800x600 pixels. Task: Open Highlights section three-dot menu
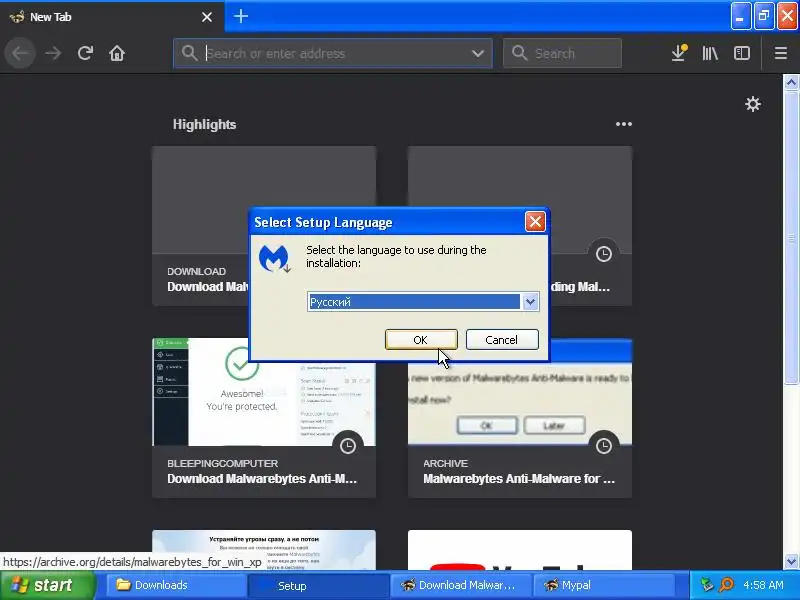click(x=623, y=124)
